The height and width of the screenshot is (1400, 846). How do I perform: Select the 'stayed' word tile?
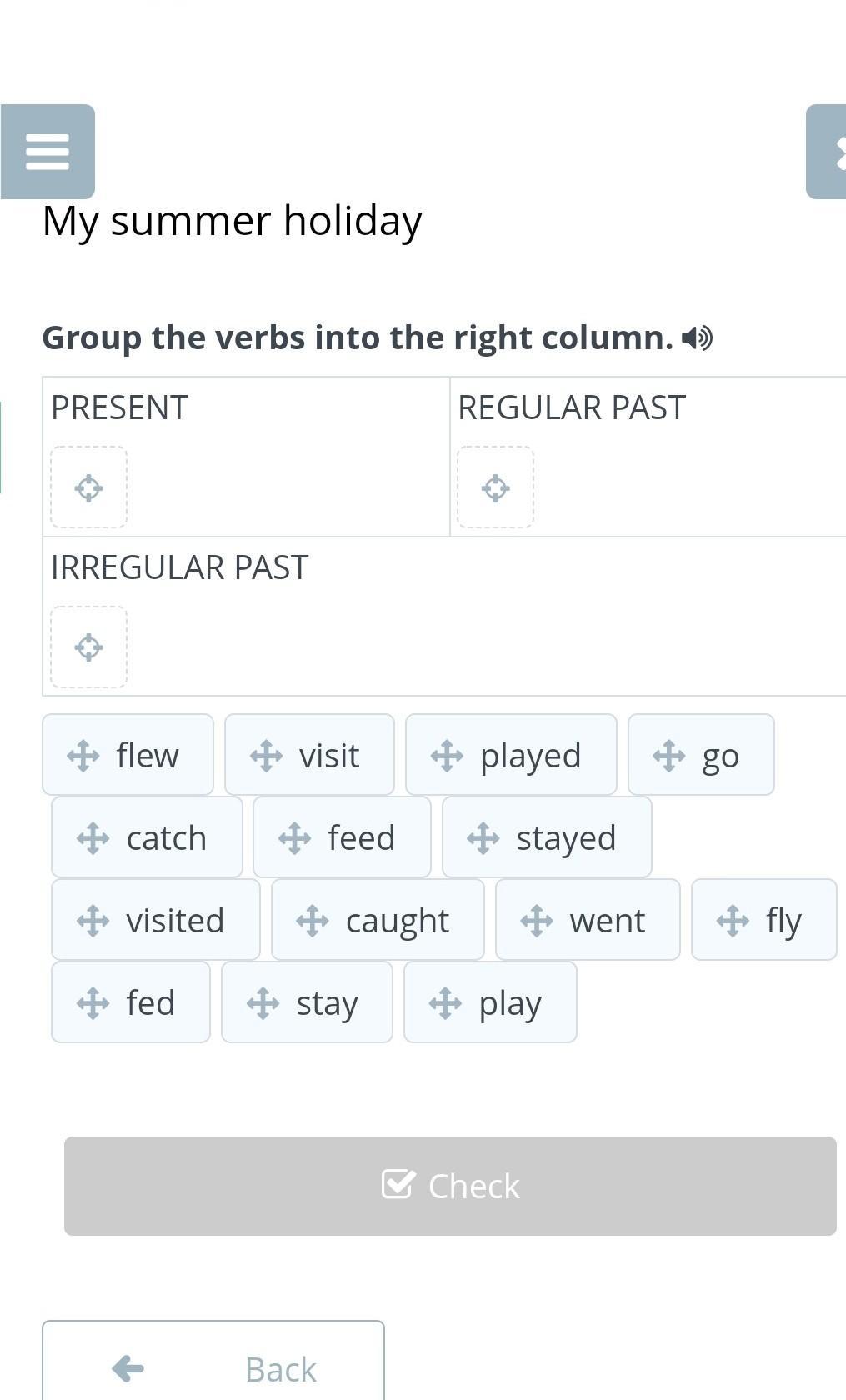pyautogui.click(x=547, y=837)
